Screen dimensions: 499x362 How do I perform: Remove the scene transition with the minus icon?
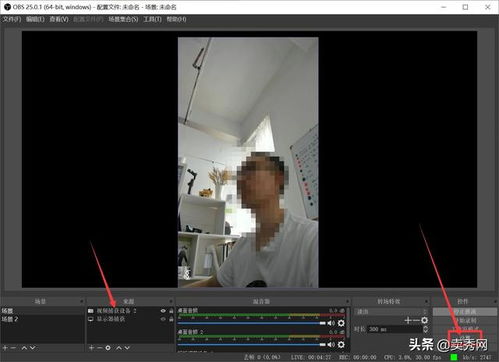coord(416,320)
